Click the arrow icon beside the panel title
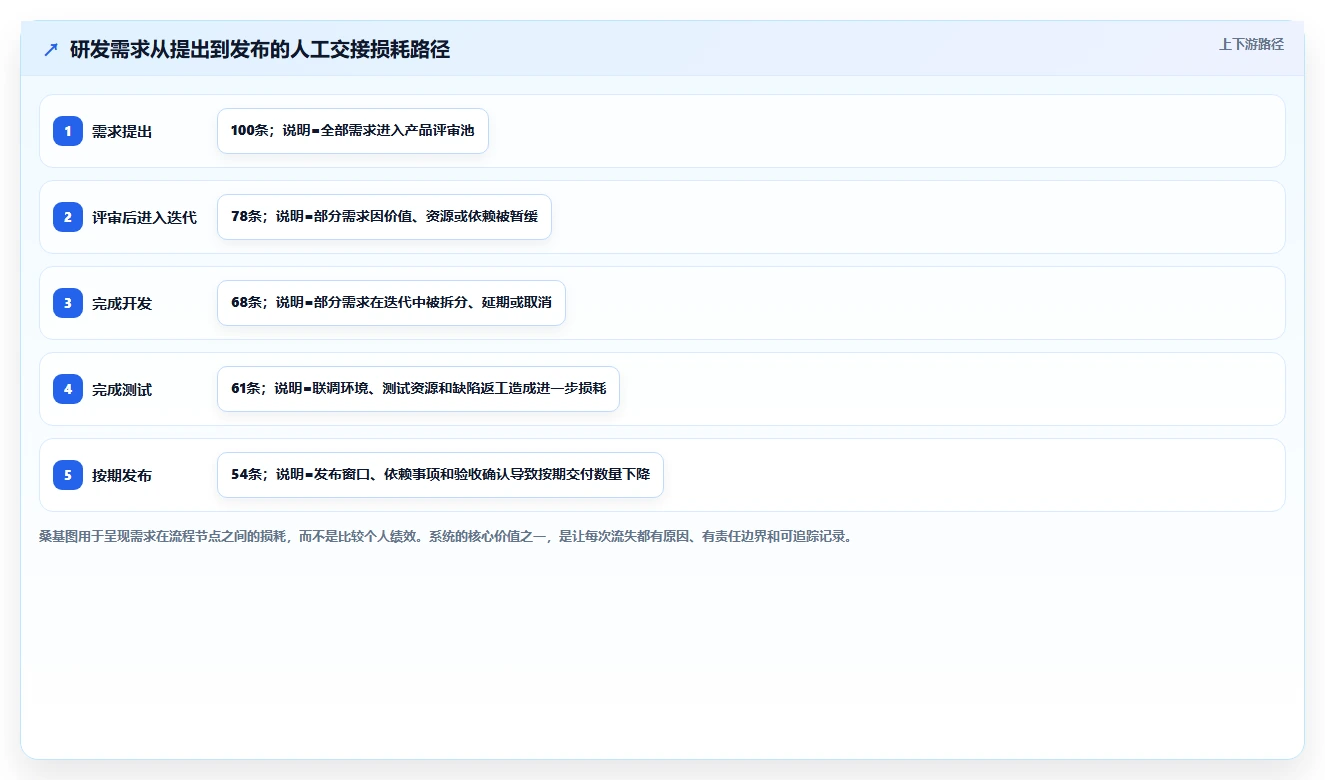The width and height of the screenshot is (1325, 780). pos(51,49)
